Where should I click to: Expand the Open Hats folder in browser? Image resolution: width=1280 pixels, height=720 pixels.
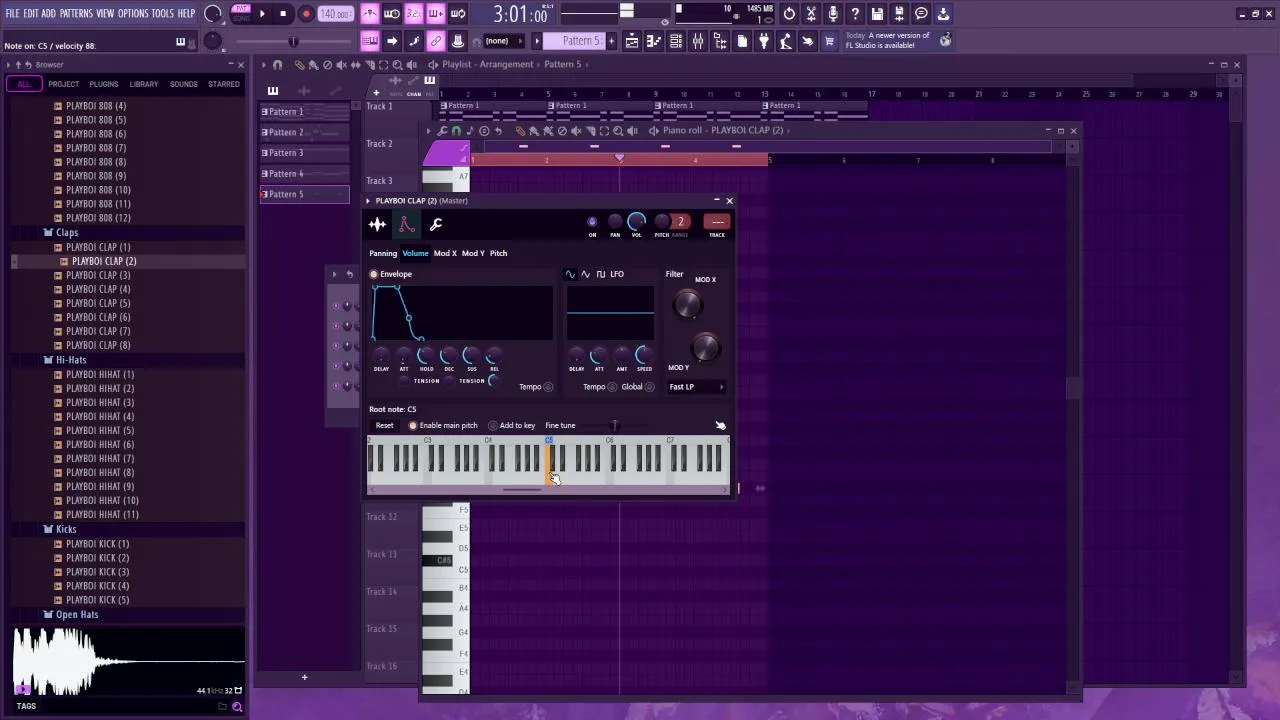coord(76,615)
